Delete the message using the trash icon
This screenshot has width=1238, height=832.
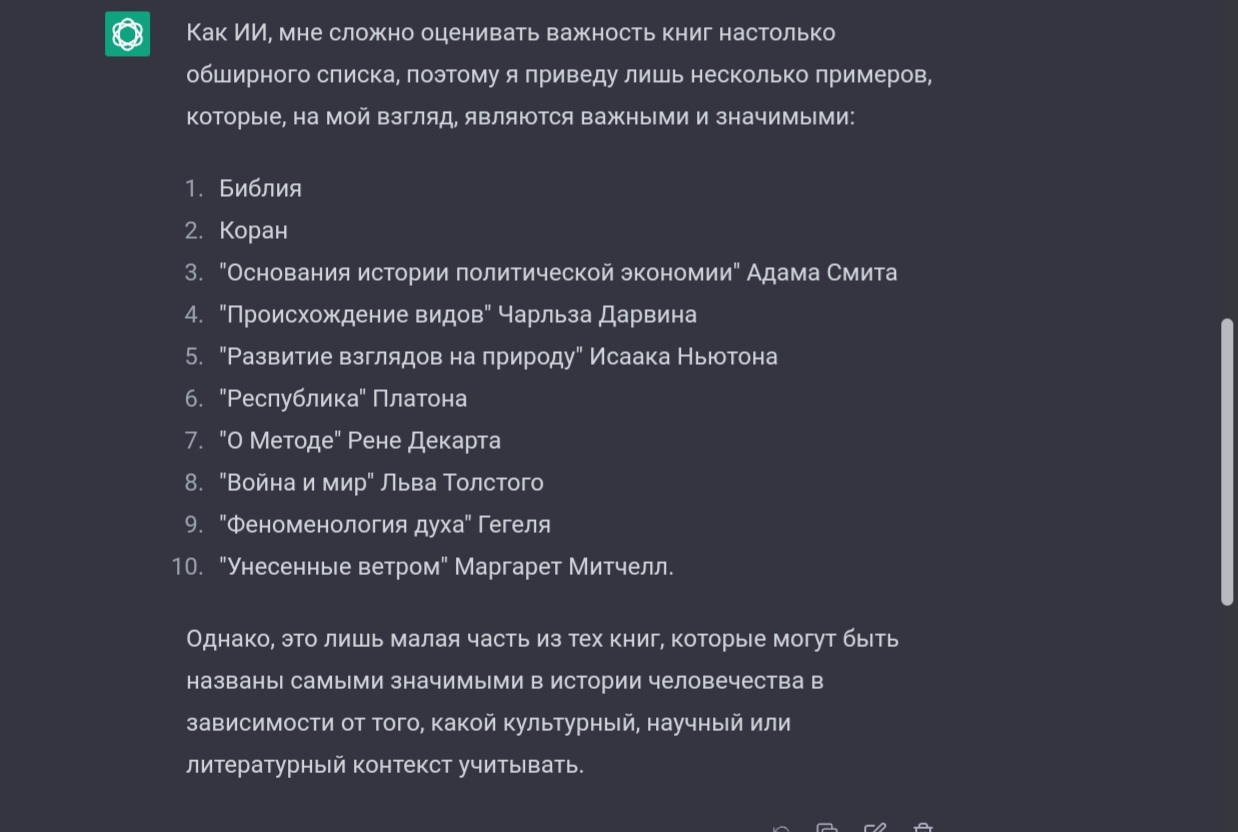pyautogui.click(x=923, y=828)
